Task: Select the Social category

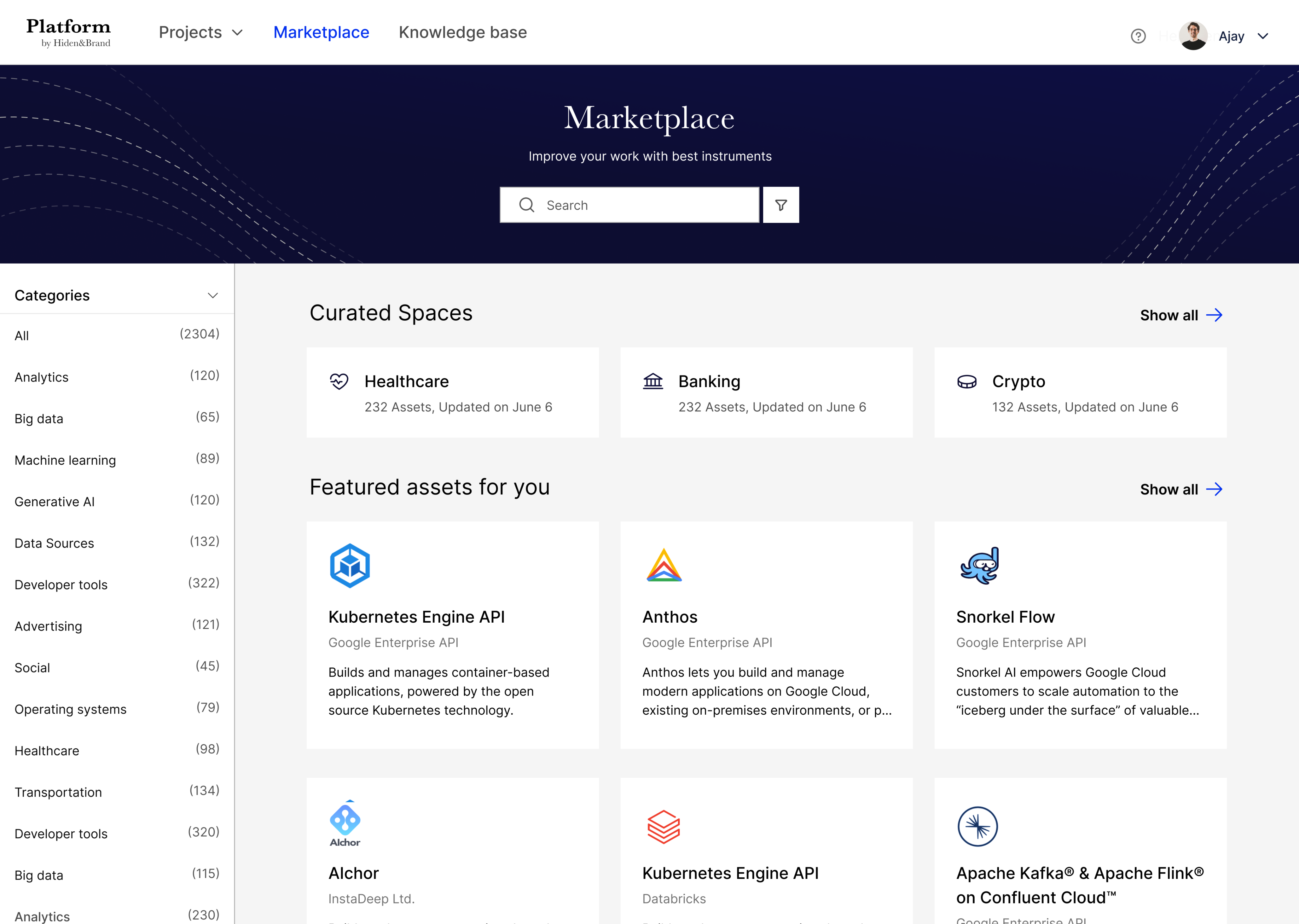Action: (117, 667)
